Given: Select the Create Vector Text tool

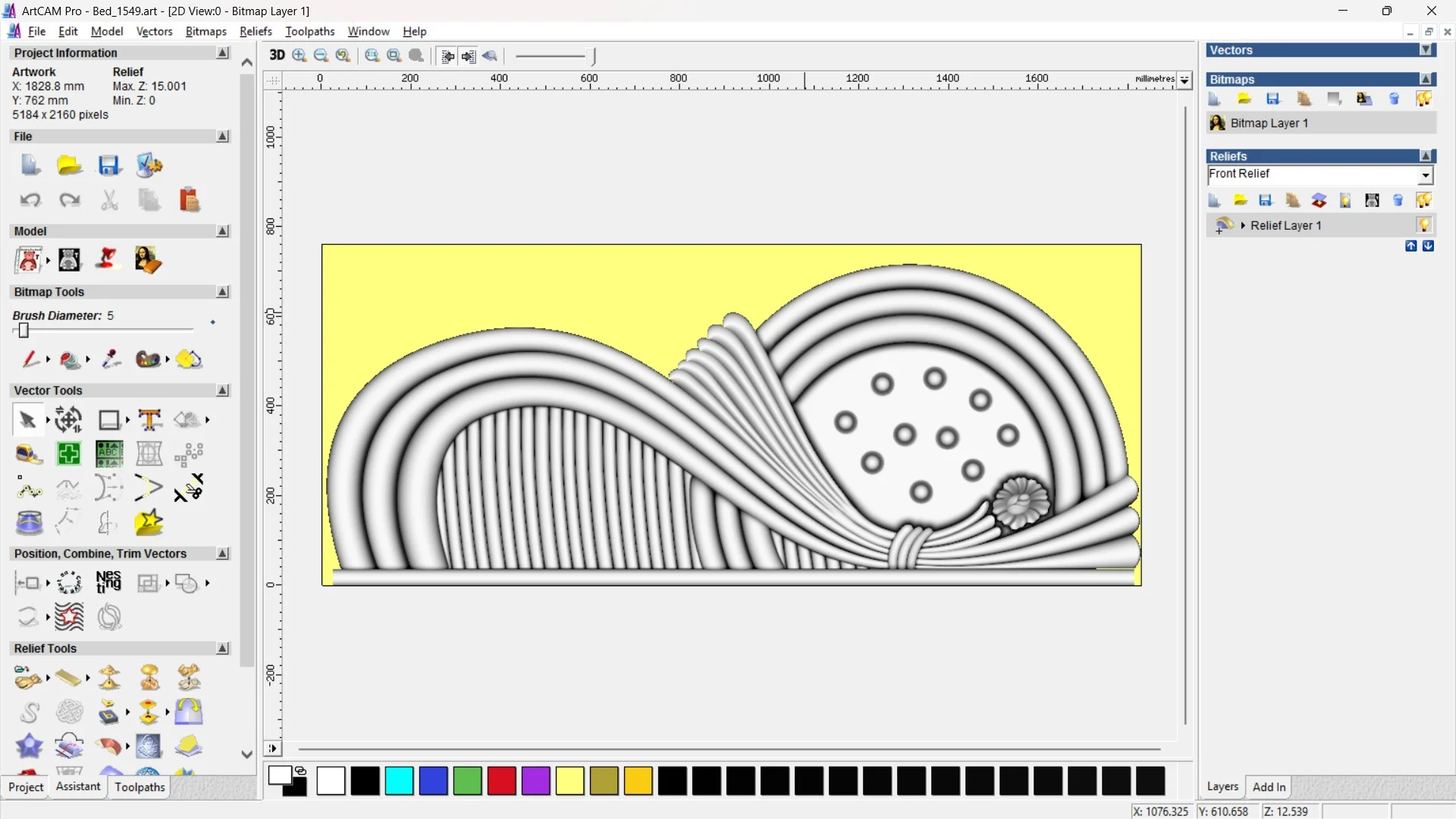Looking at the screenshot, I should [x=149, y=419].
